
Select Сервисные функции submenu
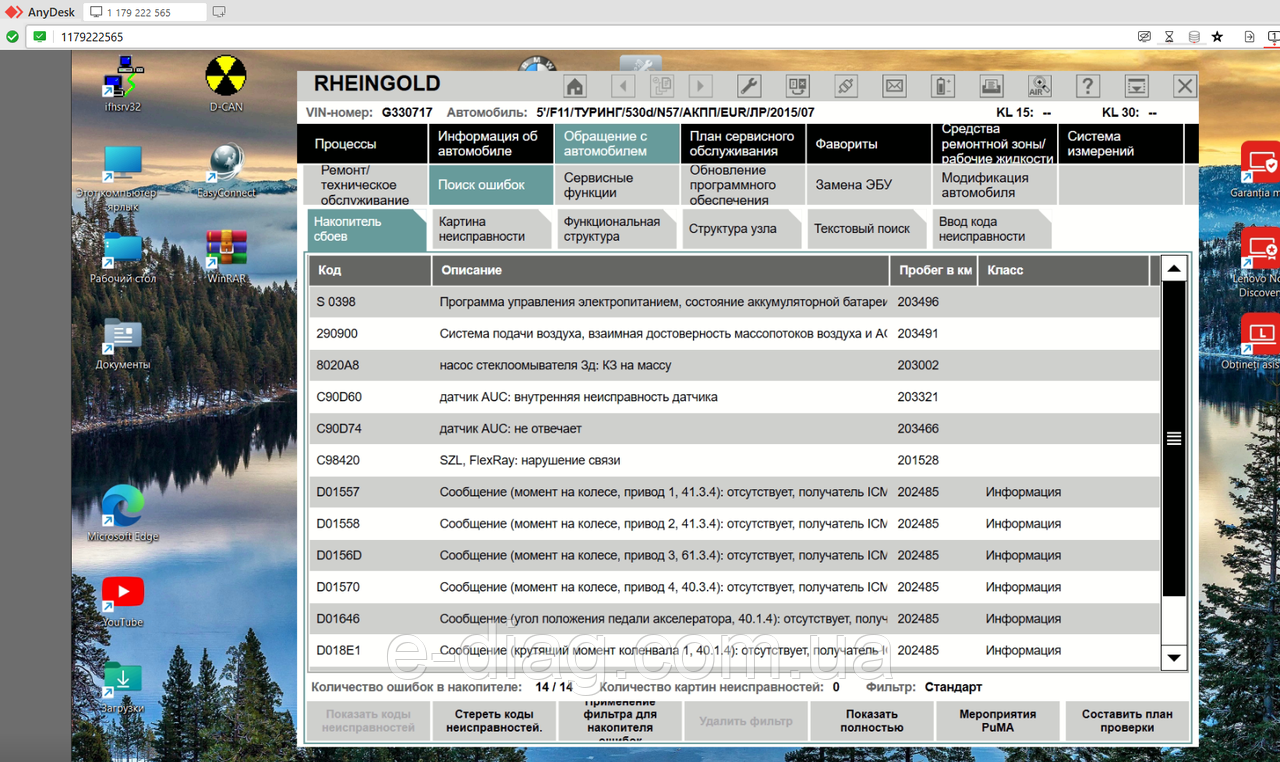pyautogui.click(x=617, y=185)
